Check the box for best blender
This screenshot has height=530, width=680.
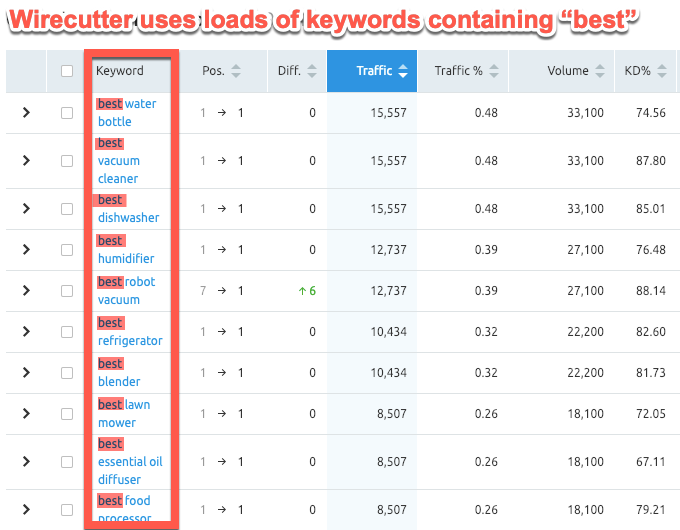pos(67,373)
